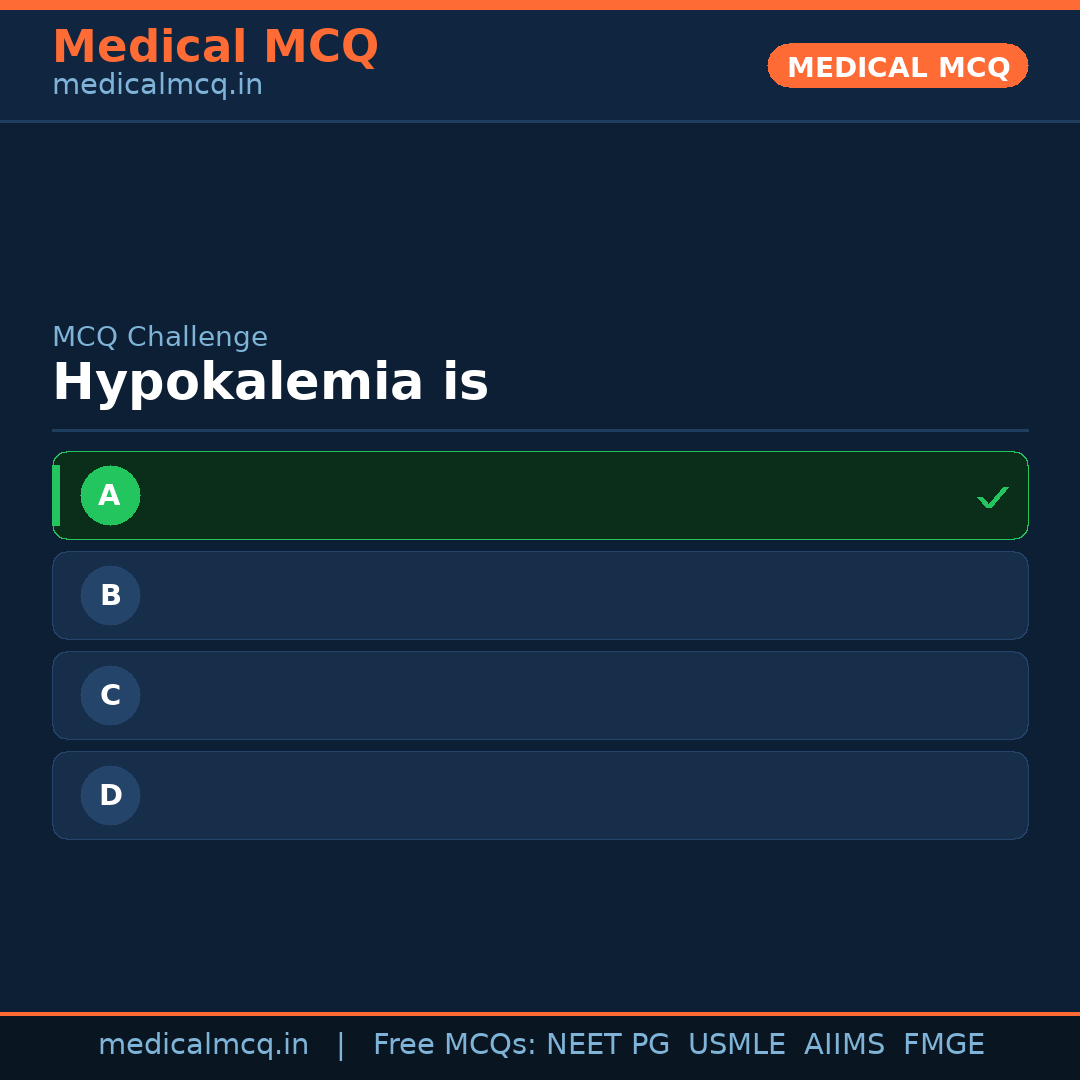Click the Medical MCQ orange title
Image resolution: width=1080 pixels, height=1080 pixels.
pos(215,46)
